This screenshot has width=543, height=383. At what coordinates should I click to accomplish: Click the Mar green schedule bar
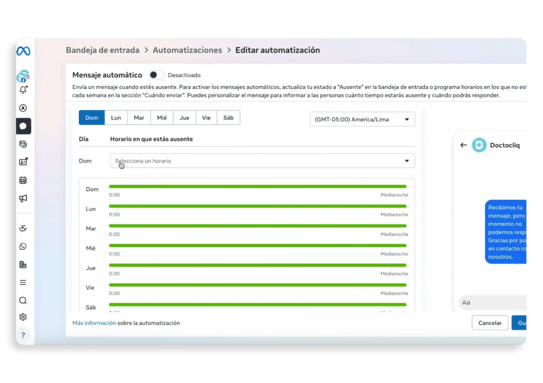tap(258, 226)
